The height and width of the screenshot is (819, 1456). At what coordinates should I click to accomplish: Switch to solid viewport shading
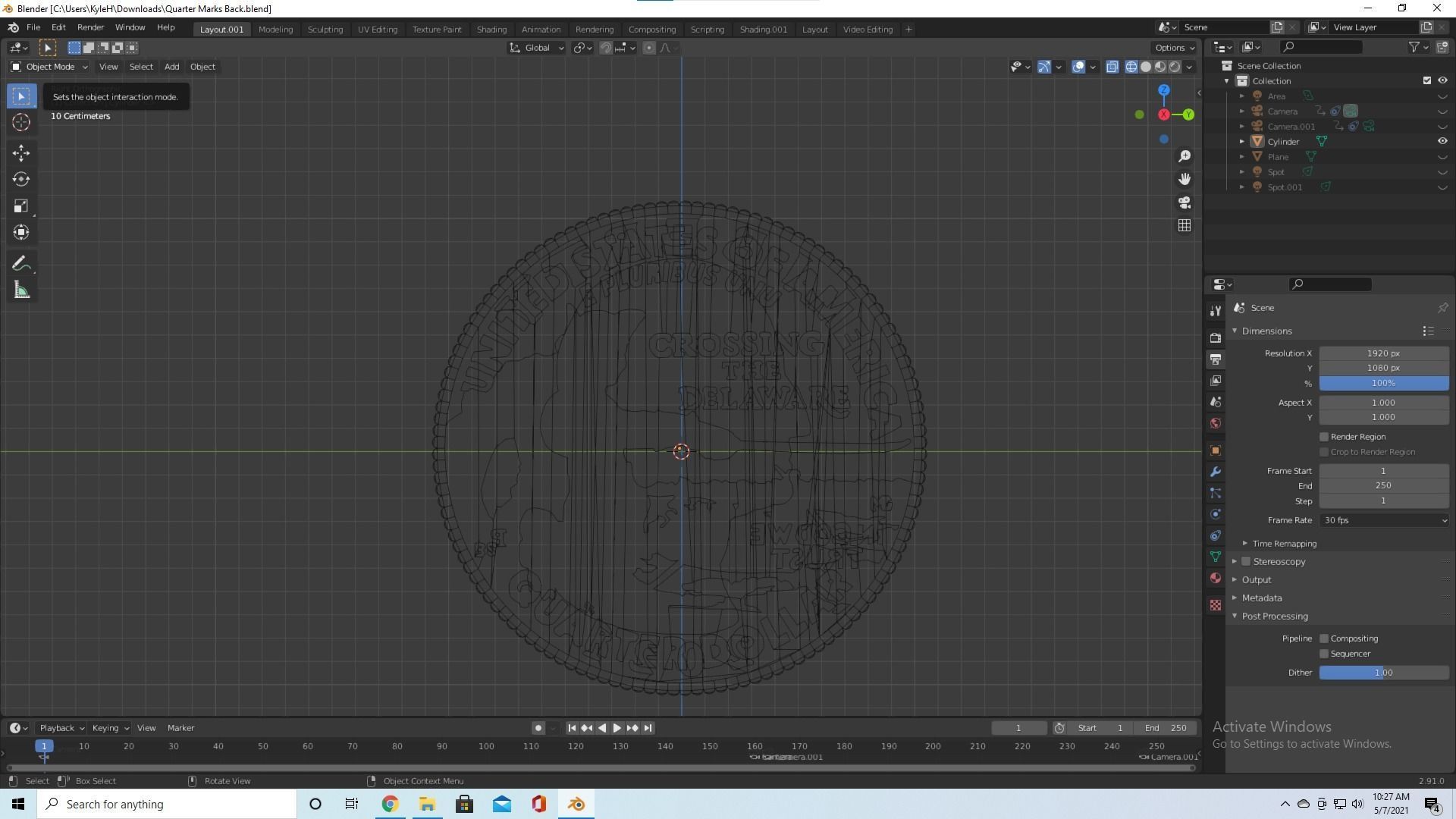pos(1146,67)
